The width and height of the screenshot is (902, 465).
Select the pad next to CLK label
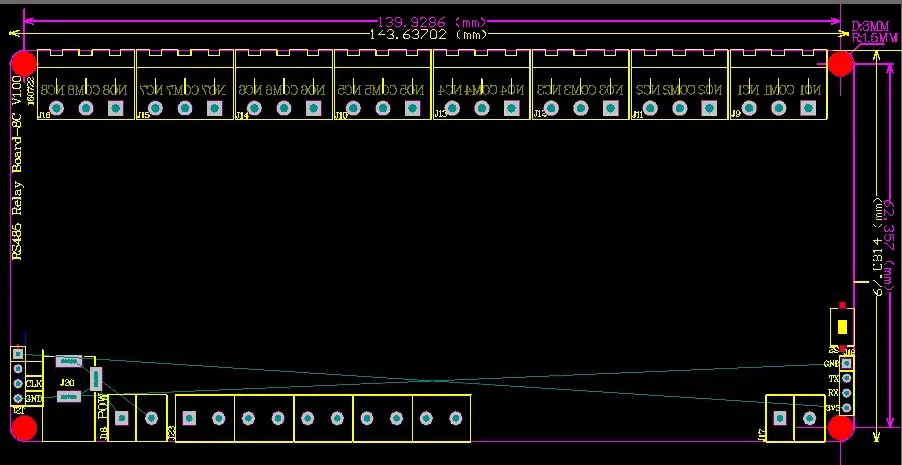click(18, 383)
